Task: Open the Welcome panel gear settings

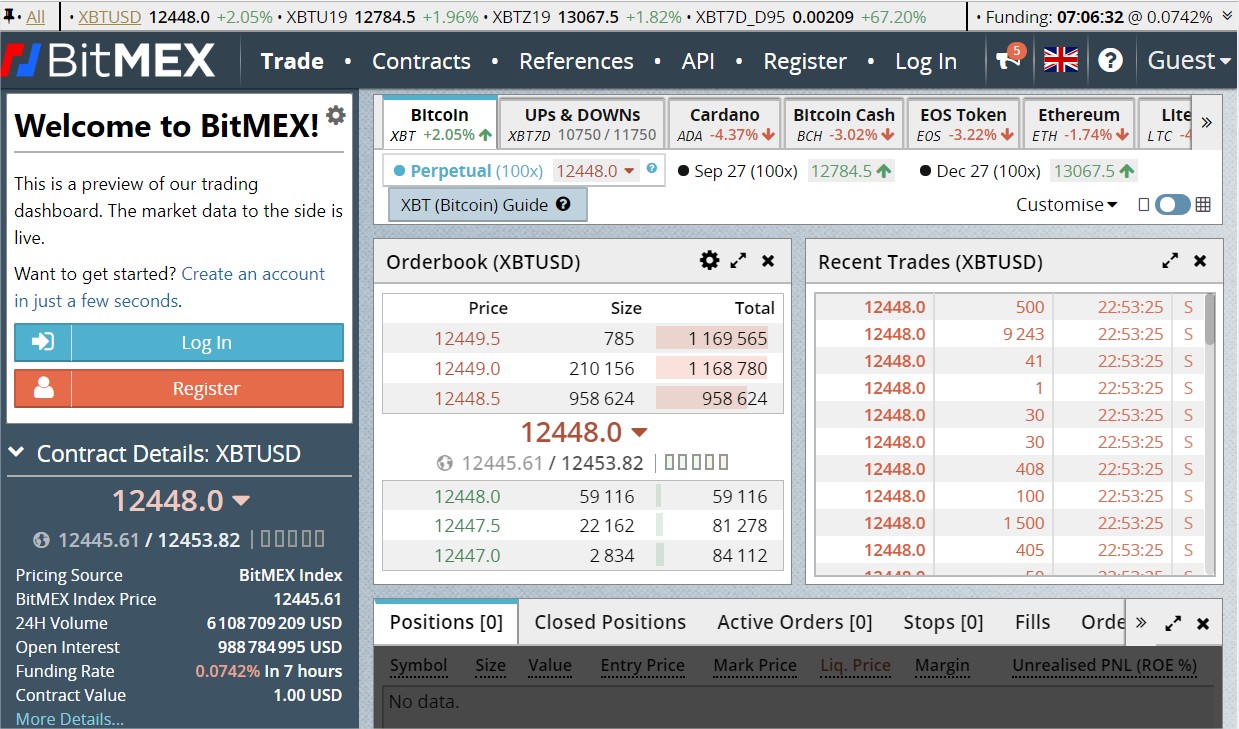Action: pyautogui.click(x=336, y=115)
